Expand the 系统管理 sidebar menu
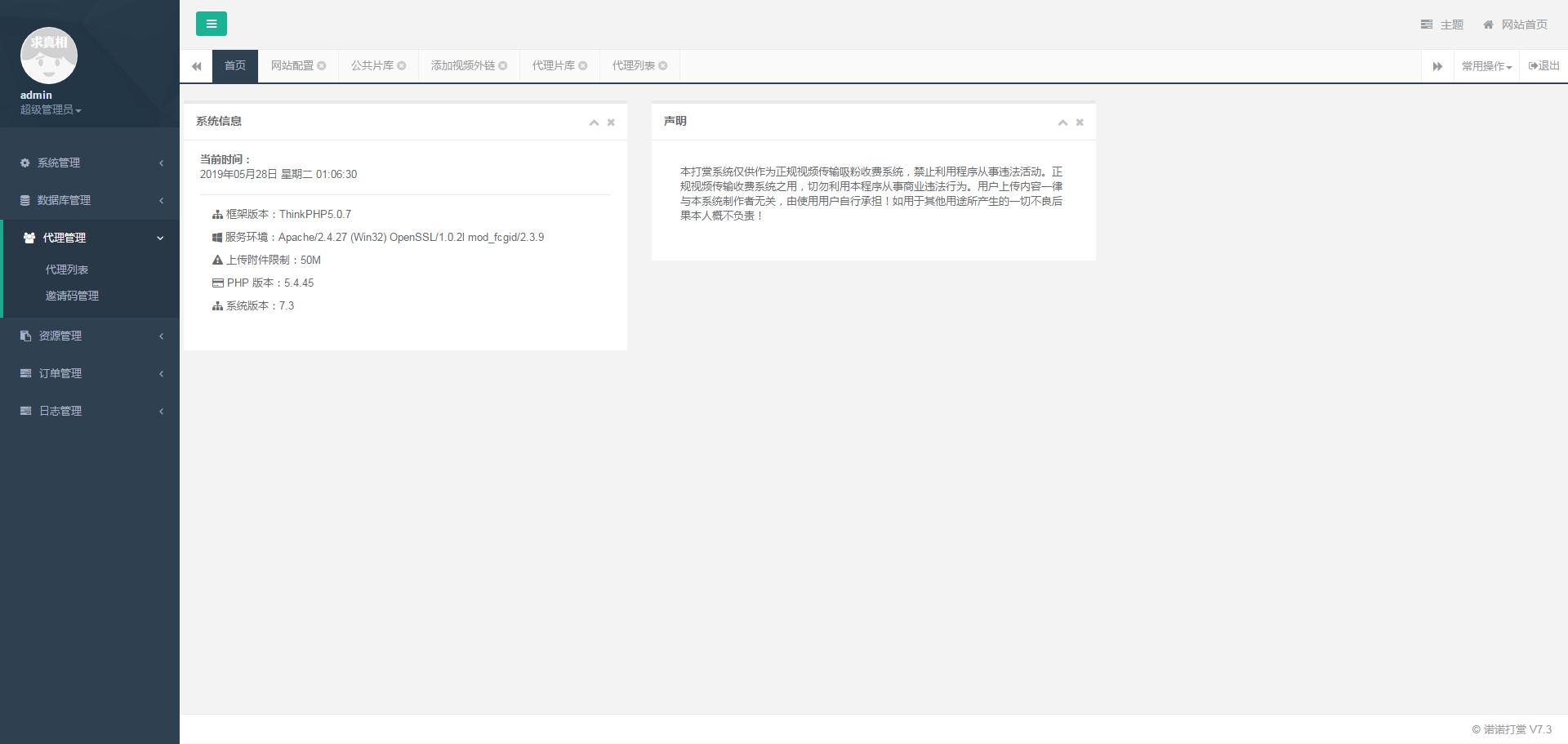The width and height of the screenshot is (1568, 744). pos(90,163)
